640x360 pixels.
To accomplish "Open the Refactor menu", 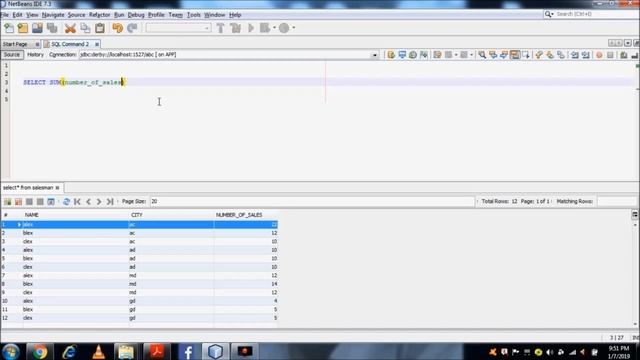I will coord(100,15).
